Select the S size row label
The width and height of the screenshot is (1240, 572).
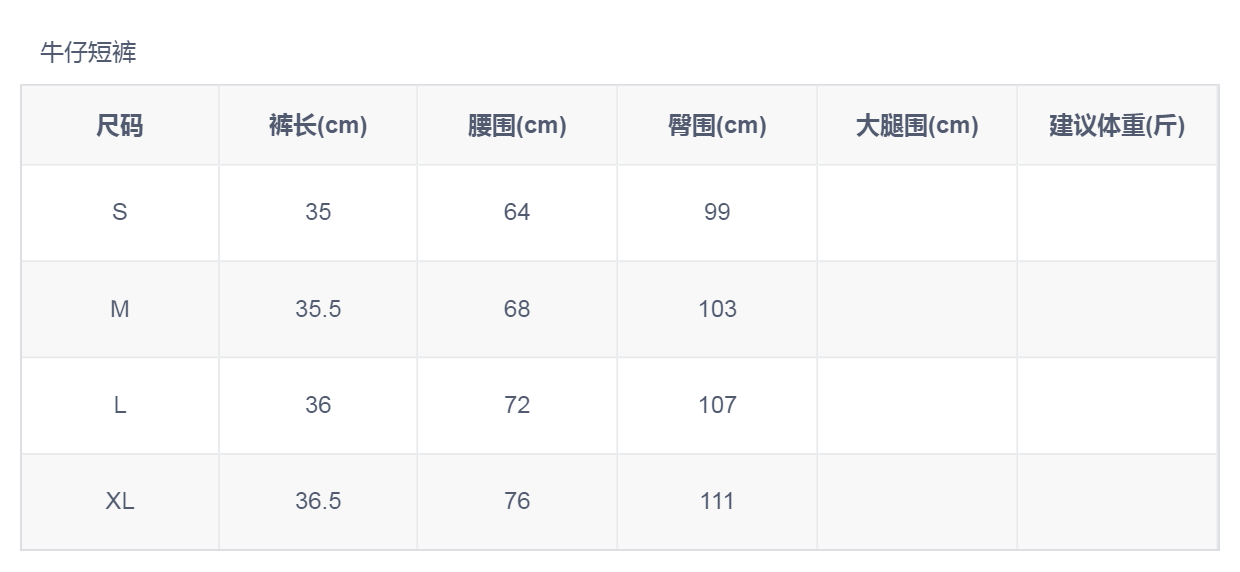coord(120,212)
